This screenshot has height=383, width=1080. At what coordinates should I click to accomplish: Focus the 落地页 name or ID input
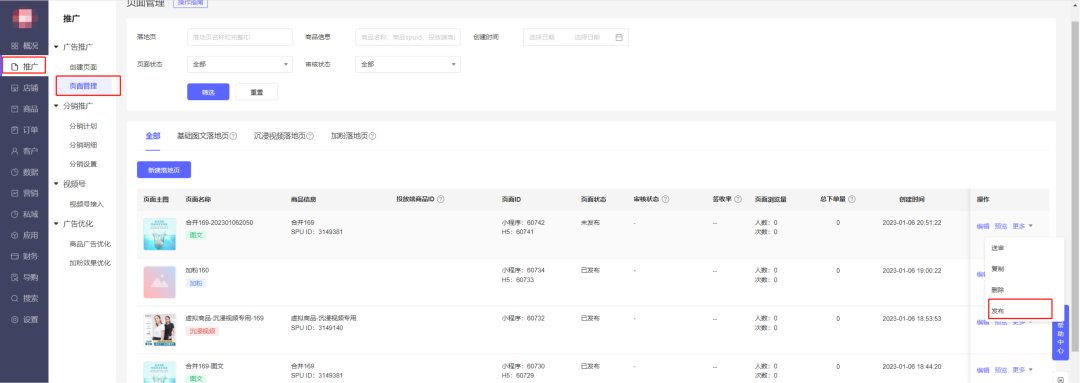coord(240,37)
